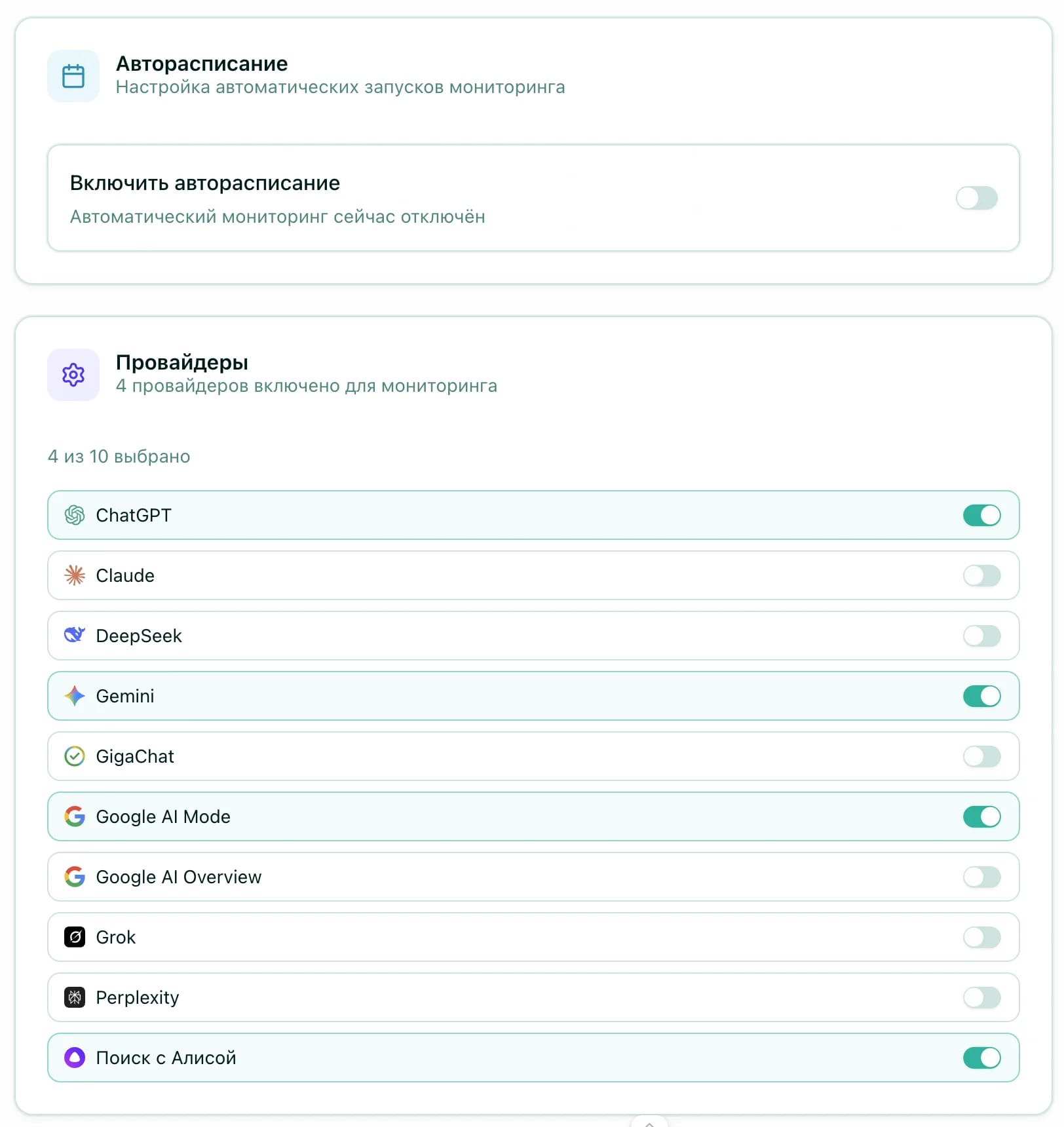Turn on the DeepSeek toggle

click(981, 636)
